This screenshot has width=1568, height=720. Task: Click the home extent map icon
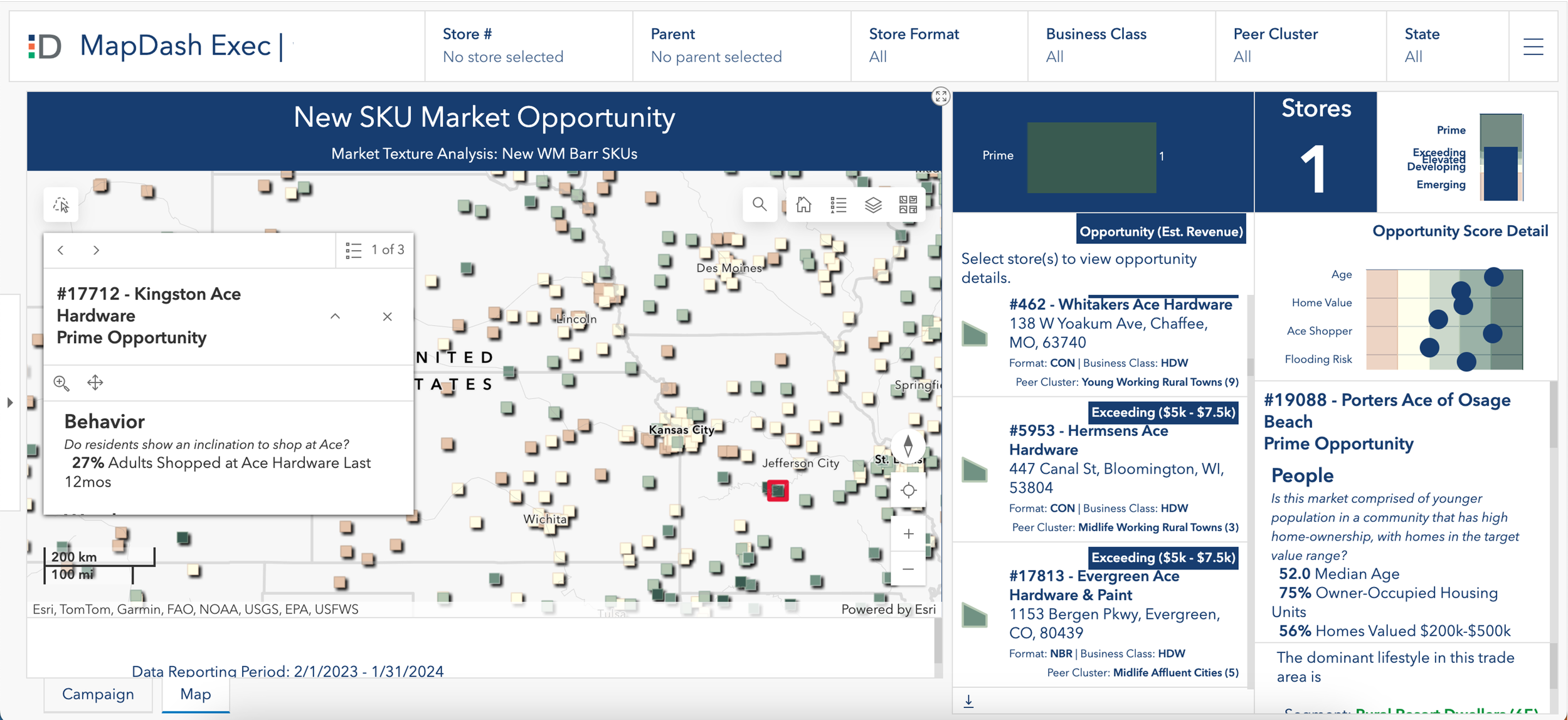[803, 204]
